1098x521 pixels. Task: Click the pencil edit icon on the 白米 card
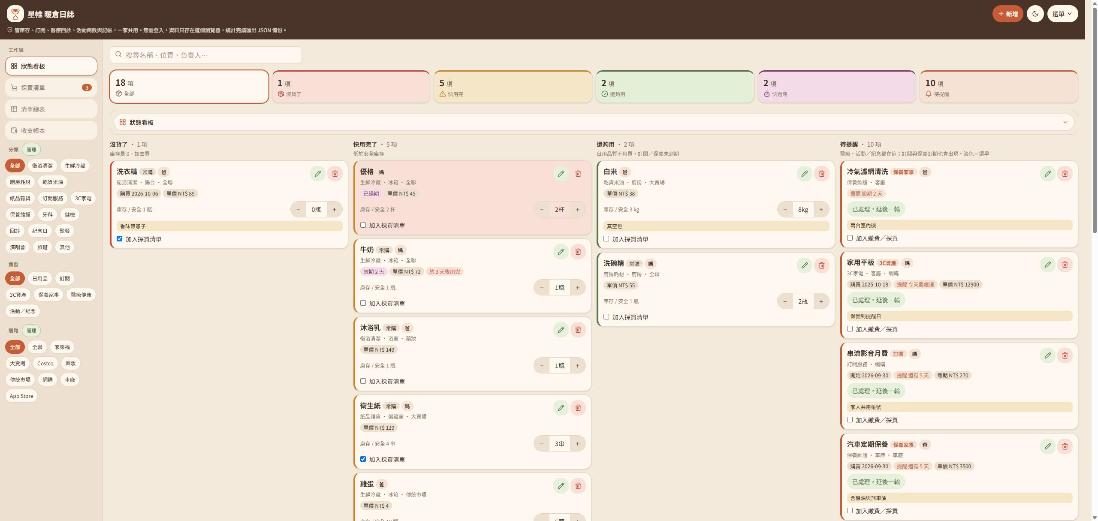[x=805, y=173]
